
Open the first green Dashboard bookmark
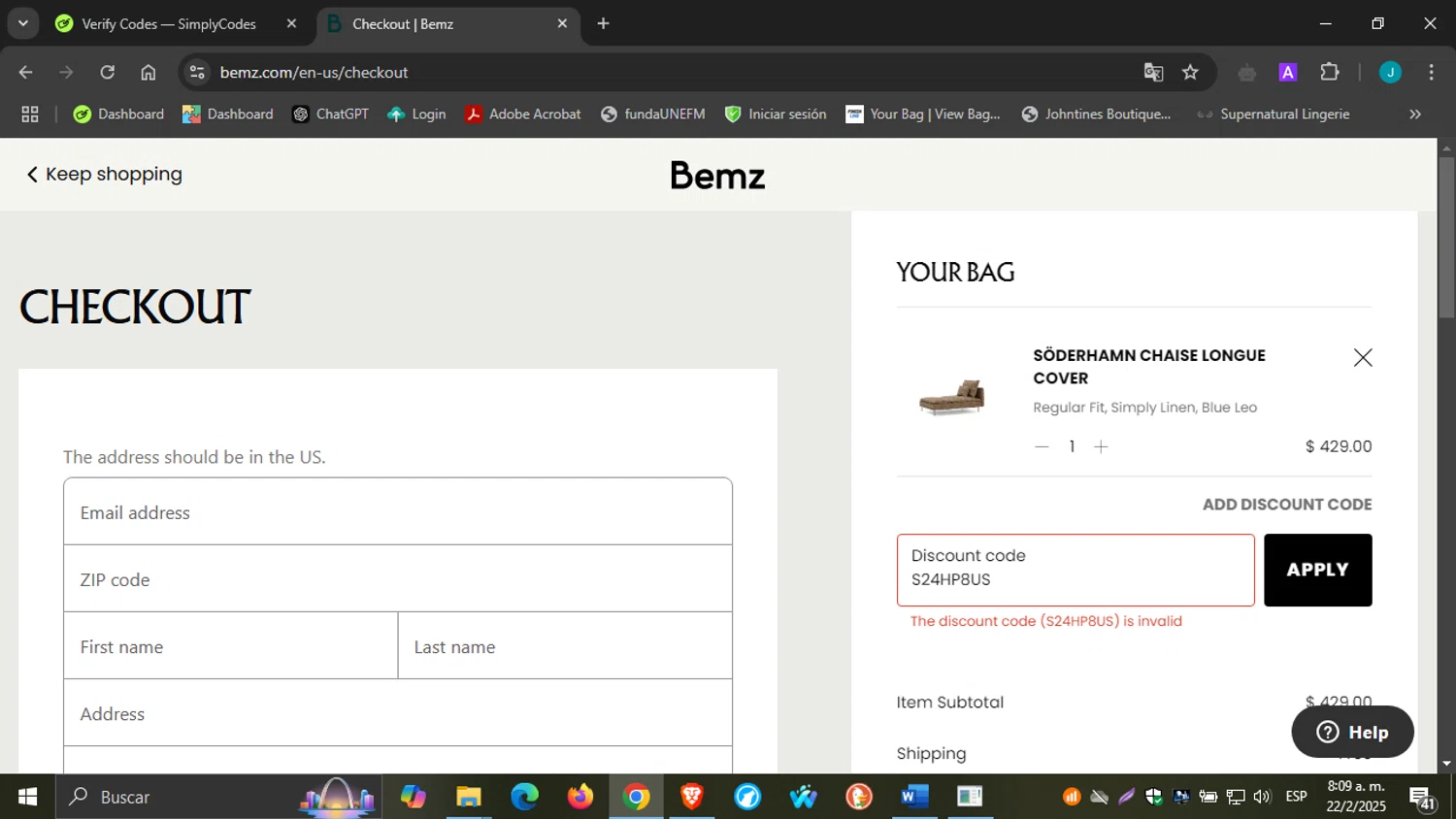pyautogui.click(x=118, y=115)
